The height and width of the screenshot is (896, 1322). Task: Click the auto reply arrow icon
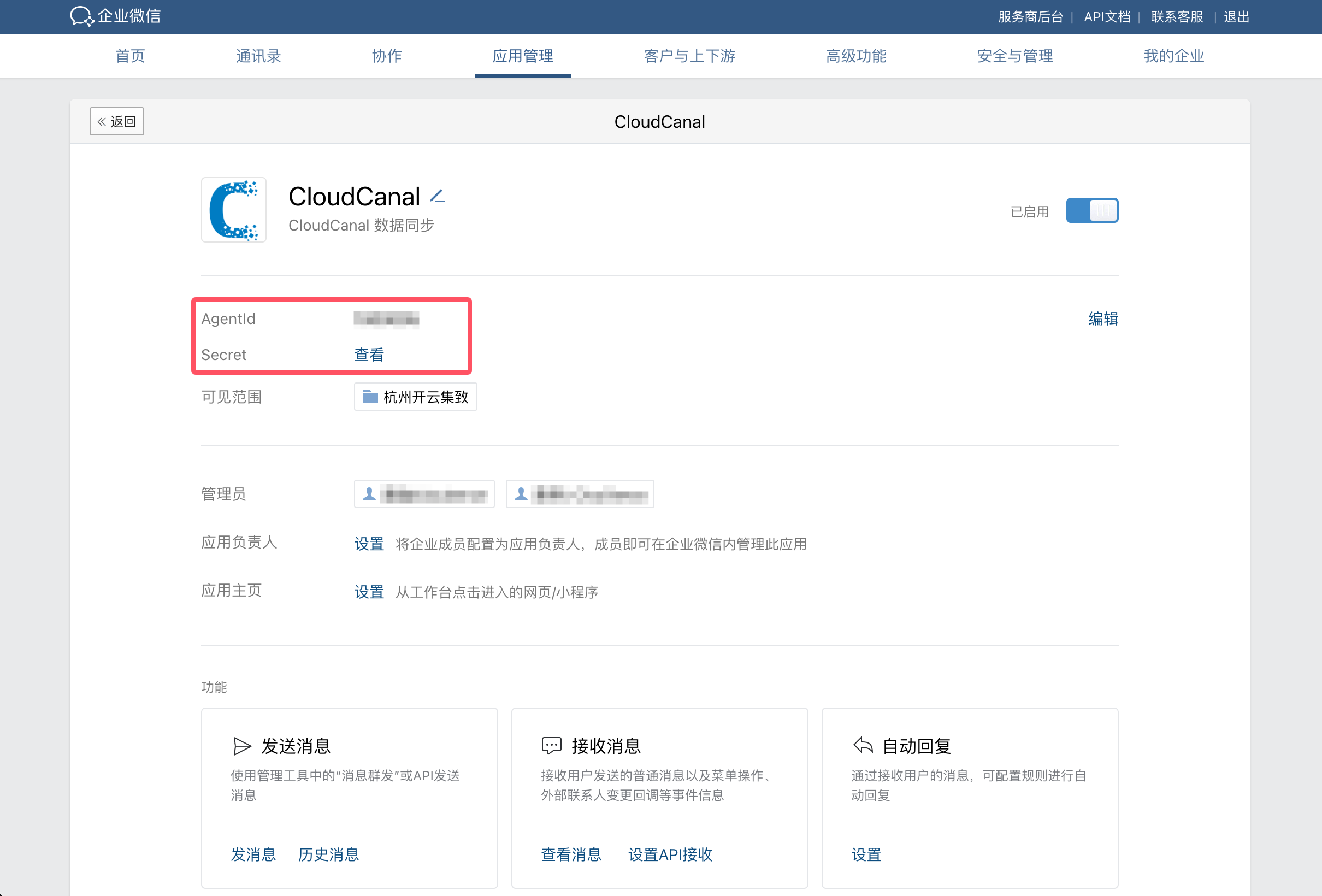(x=863, y=745)
